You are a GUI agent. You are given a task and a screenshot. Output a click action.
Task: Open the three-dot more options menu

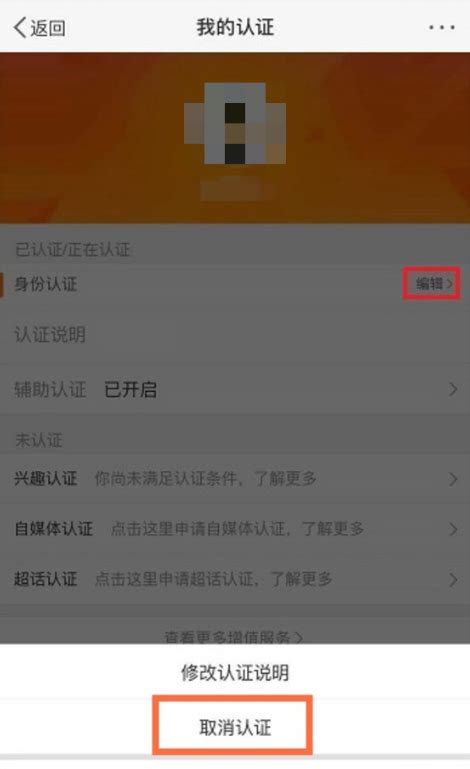(442, 27)
